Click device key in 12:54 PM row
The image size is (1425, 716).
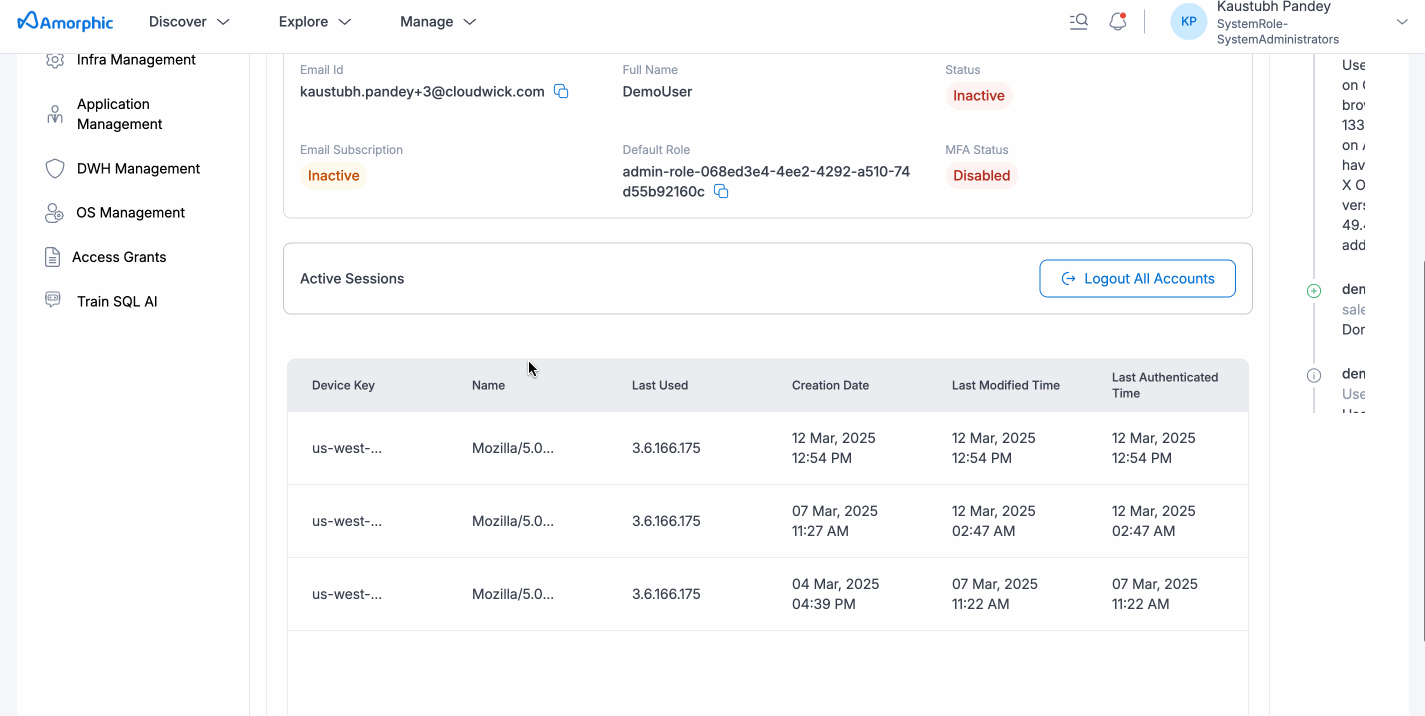click(347, 448)
